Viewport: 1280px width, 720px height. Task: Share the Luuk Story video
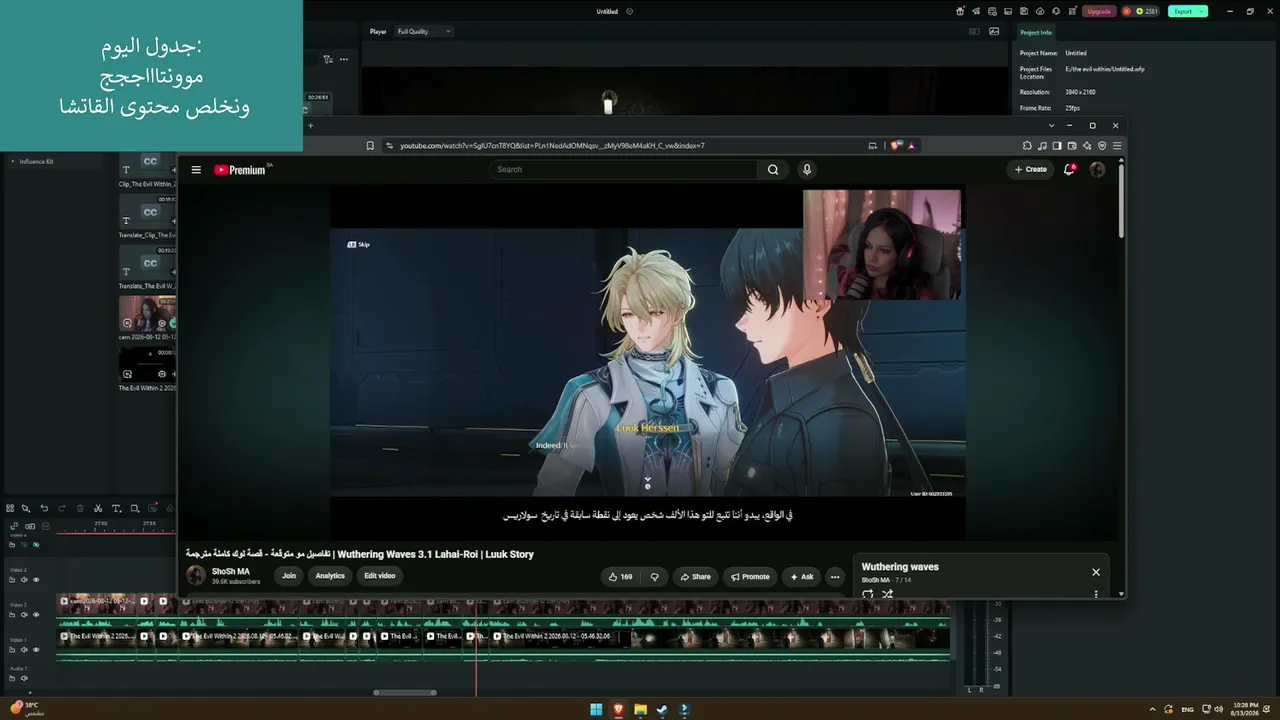pyautogui.click(x=695, y=576)
